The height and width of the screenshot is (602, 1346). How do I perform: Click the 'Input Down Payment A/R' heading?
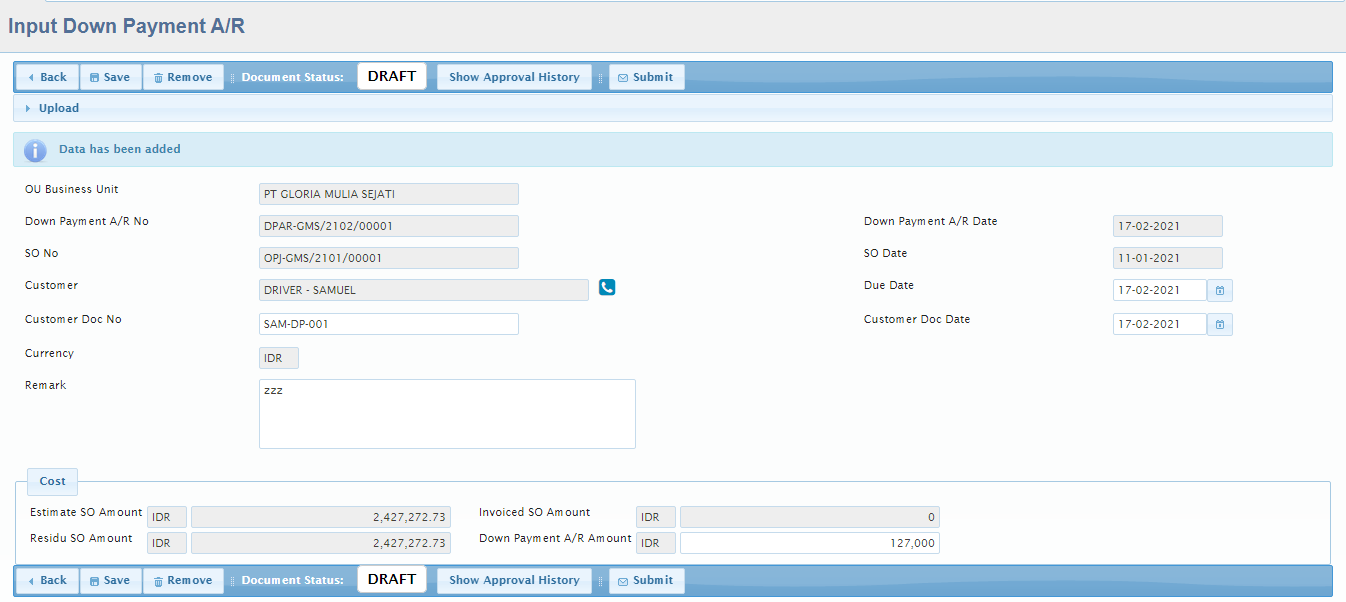coord(127,26)
